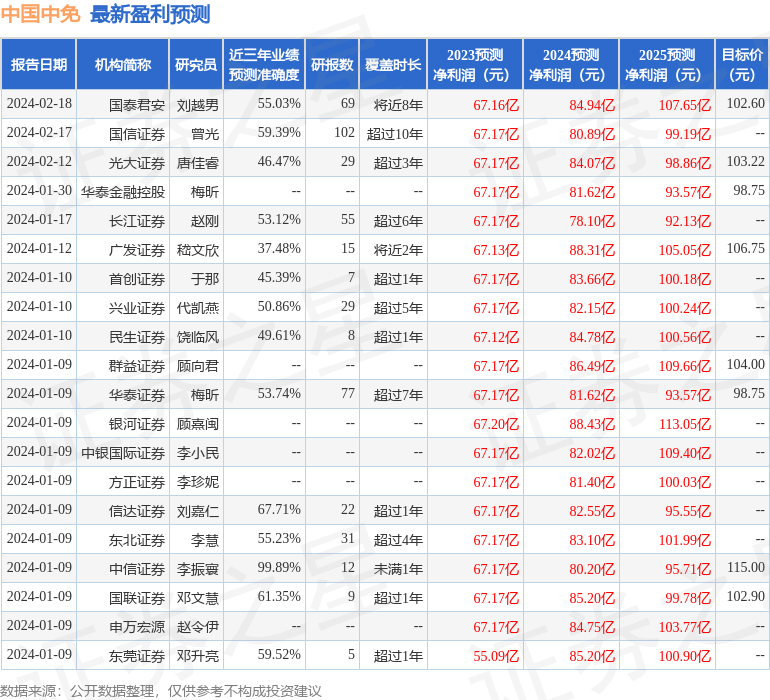
Task: Select the 中信证券 institution cell
Action: pyautogui.click(x=137, y=569)
